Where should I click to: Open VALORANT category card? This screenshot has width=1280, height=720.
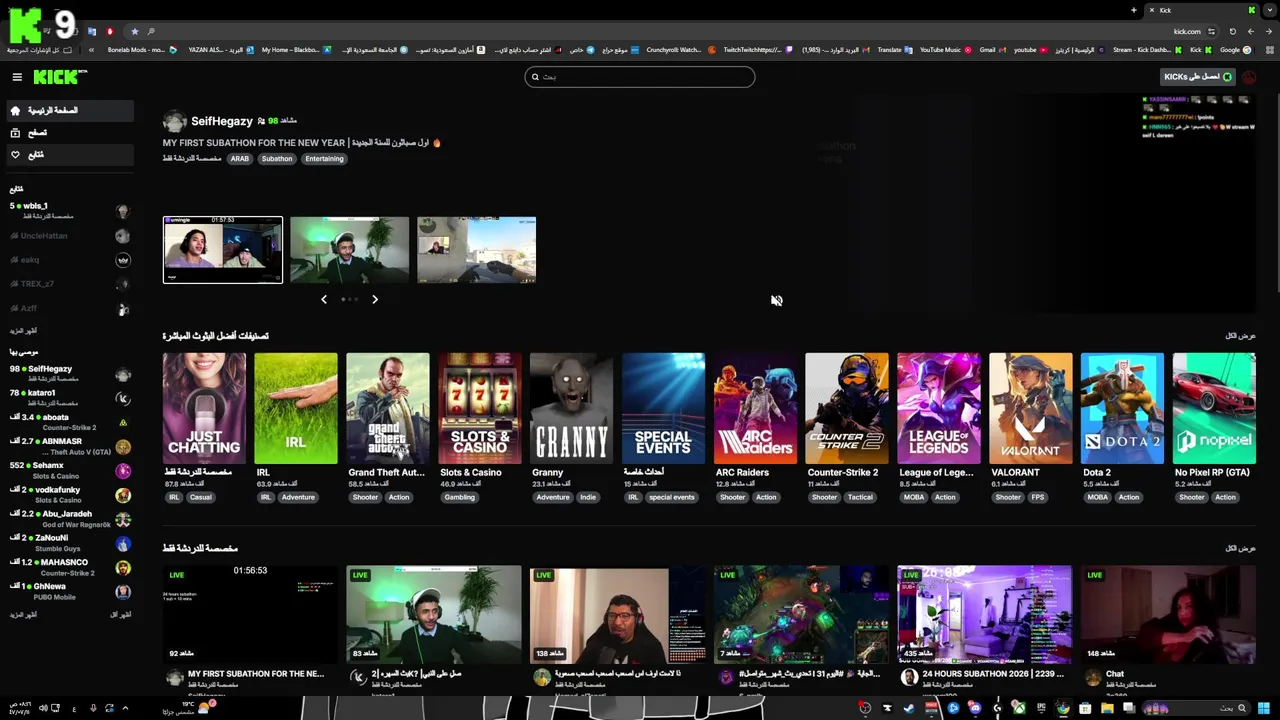pos(1031,409)
